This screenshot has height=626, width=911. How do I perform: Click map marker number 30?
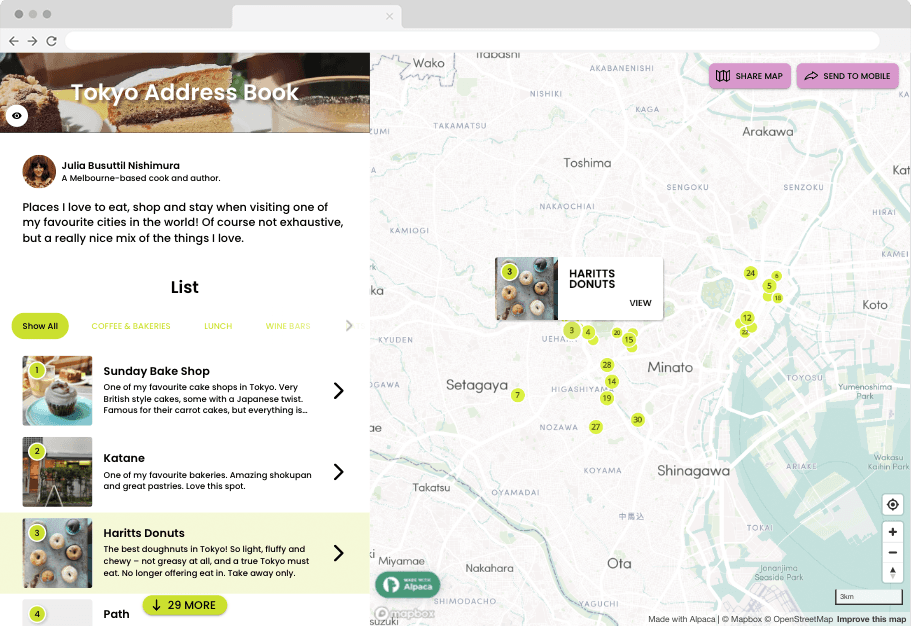coord(638,420)
